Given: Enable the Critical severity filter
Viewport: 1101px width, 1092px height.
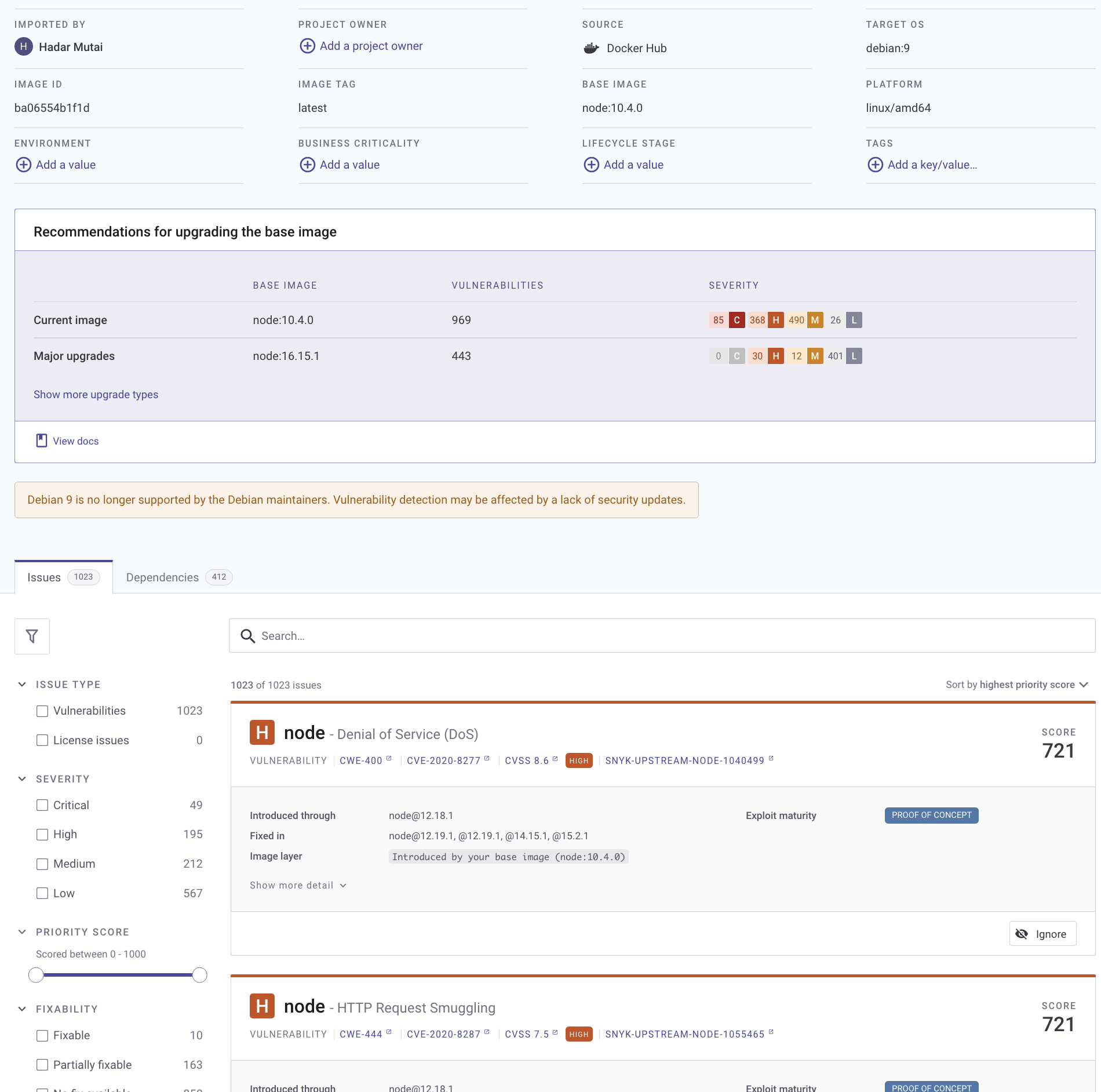Looking at the screenshot, I should pos(42,805).
